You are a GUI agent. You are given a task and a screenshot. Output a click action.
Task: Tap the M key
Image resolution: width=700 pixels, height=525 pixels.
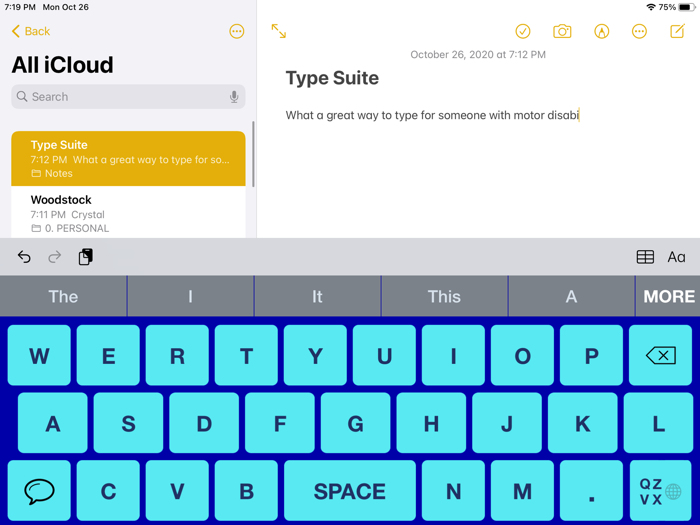pyautogui.click(x=522, y=491)
